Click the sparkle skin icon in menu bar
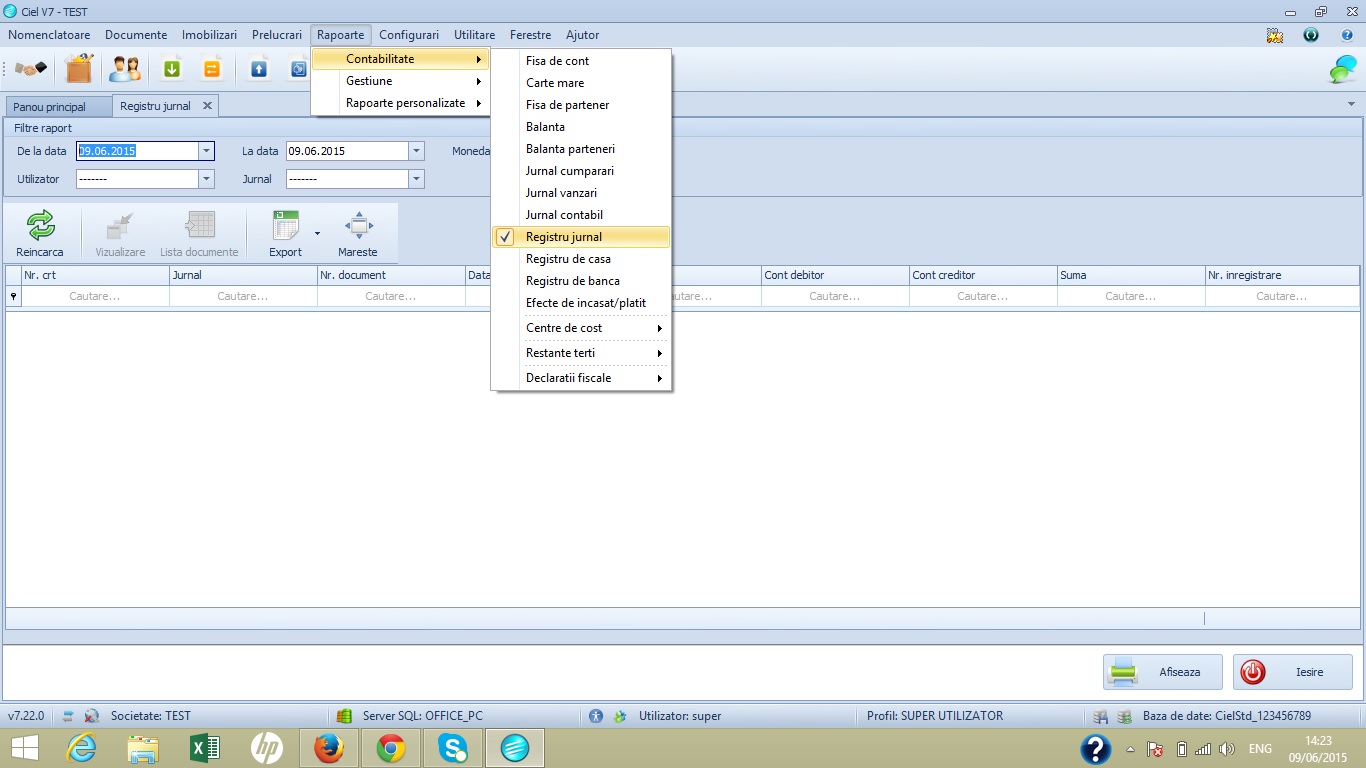Viewport: 1366px width, 768px height. tap(1275, 35)
